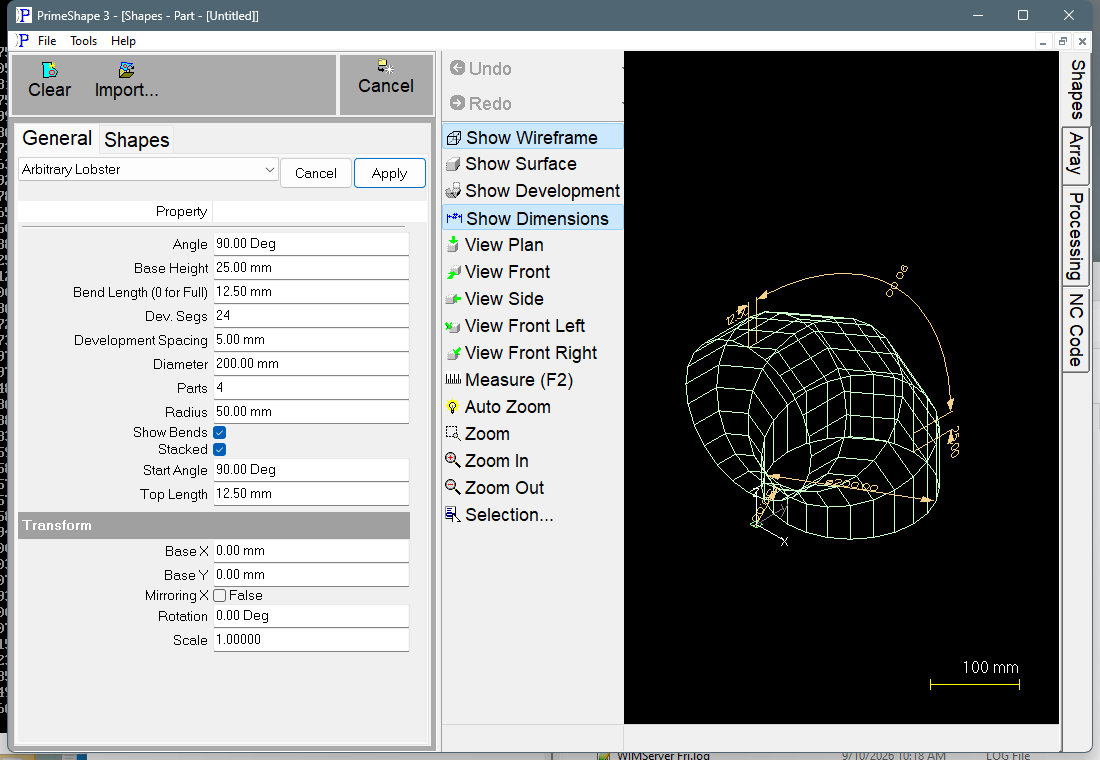This screenshot has height=760, width=1100.
Task: Click the Clear toolbar button
Action: pos(49,81)
